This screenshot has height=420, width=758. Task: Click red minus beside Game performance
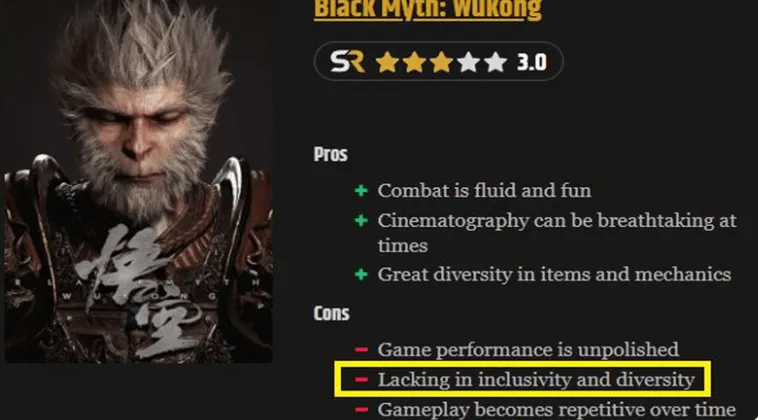tap(361, 349)
